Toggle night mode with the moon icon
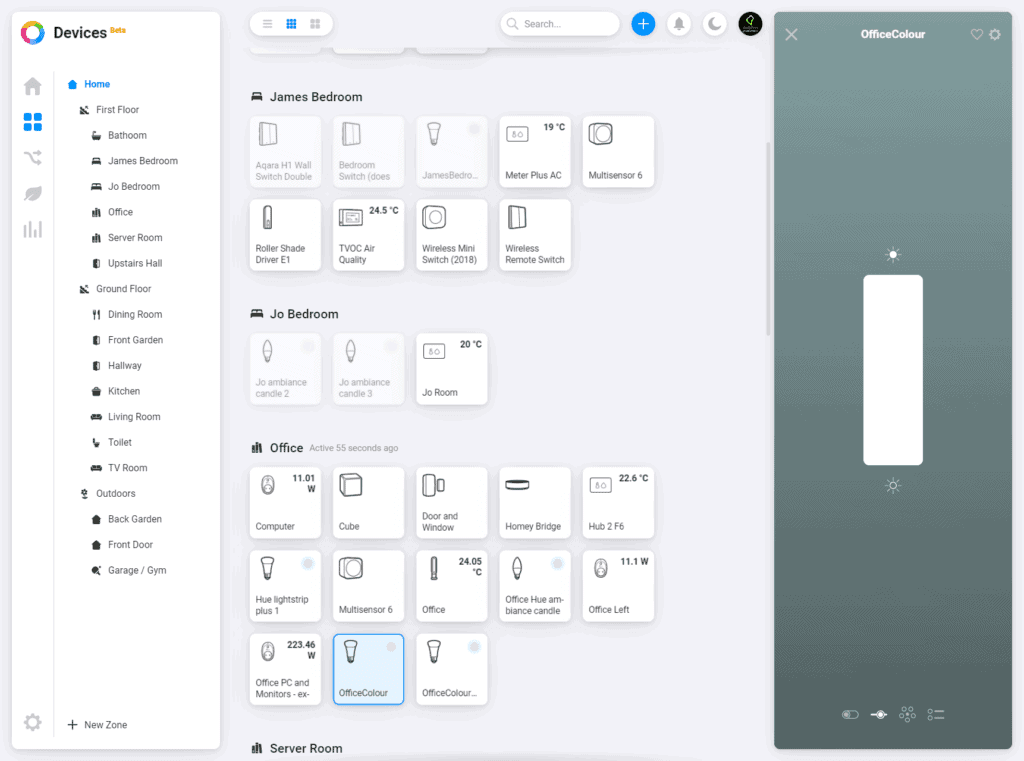The image size is (1024, 761). point(714,24)
